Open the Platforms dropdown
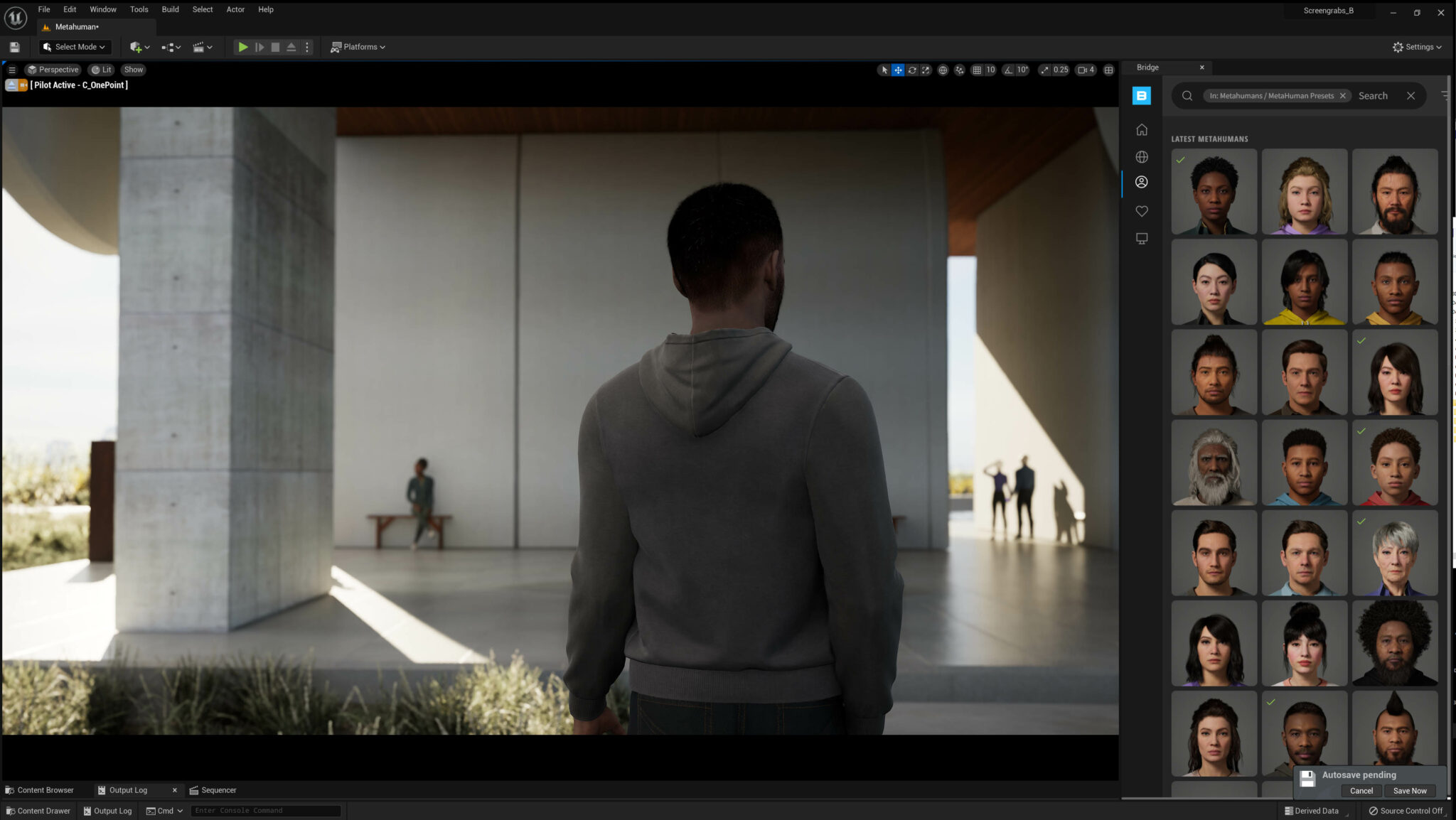Image resolution: width=1456 pixels, height=820 pixels. [358, 47]
